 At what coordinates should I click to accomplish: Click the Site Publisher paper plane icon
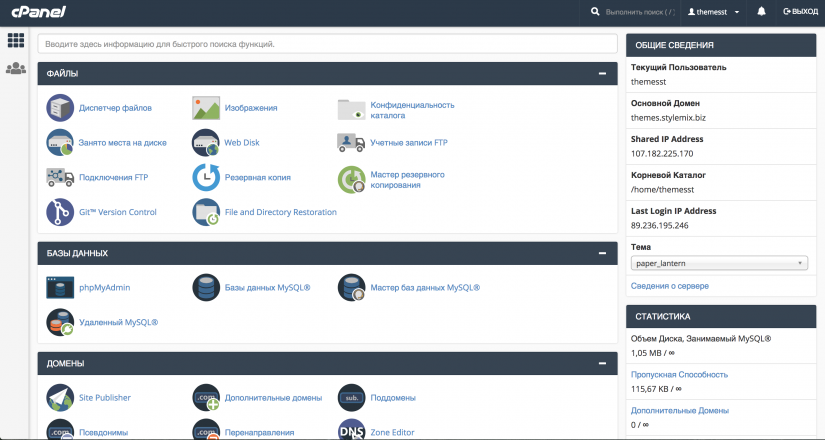[60, 397]
